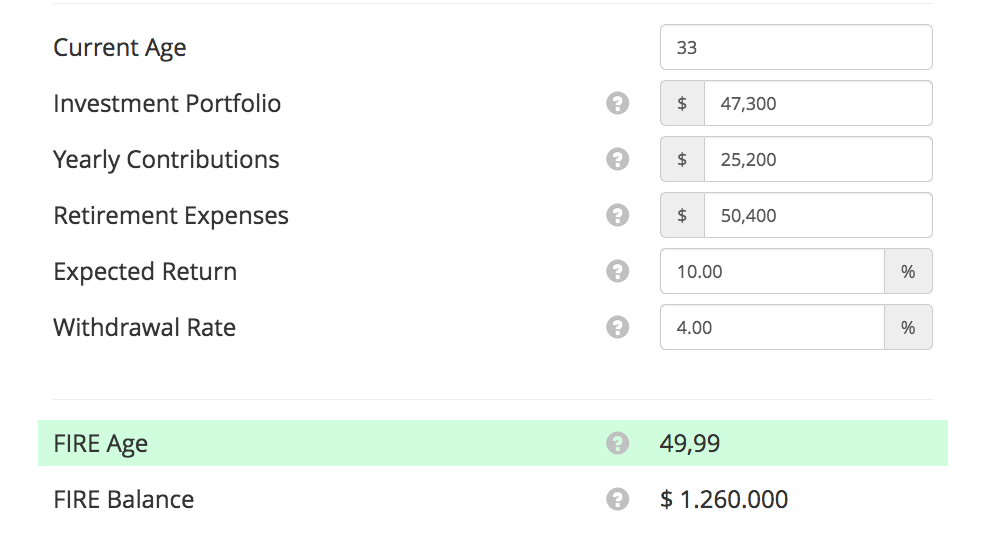Click the Expected Return help icon
Image resolution: width=1003 pixels, height=552 pixels.
[618, 271]
